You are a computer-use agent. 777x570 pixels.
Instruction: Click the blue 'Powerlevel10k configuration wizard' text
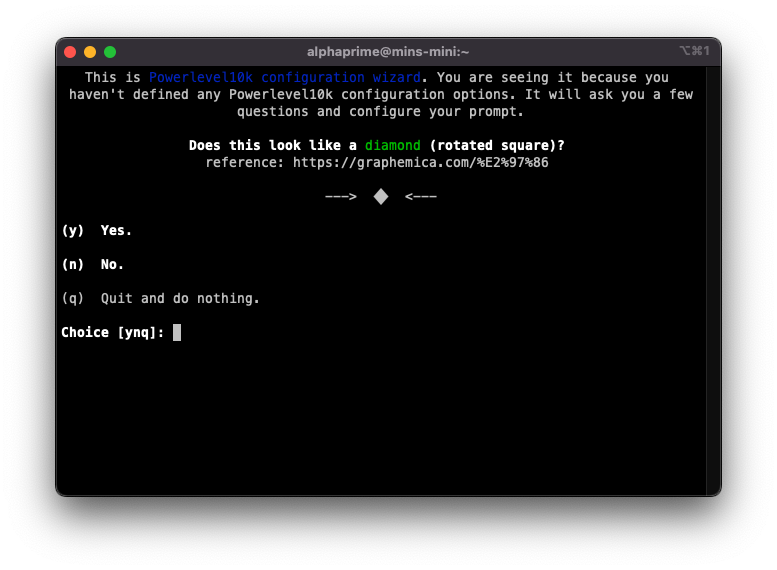pyautogui.click(x=285, y=78)
